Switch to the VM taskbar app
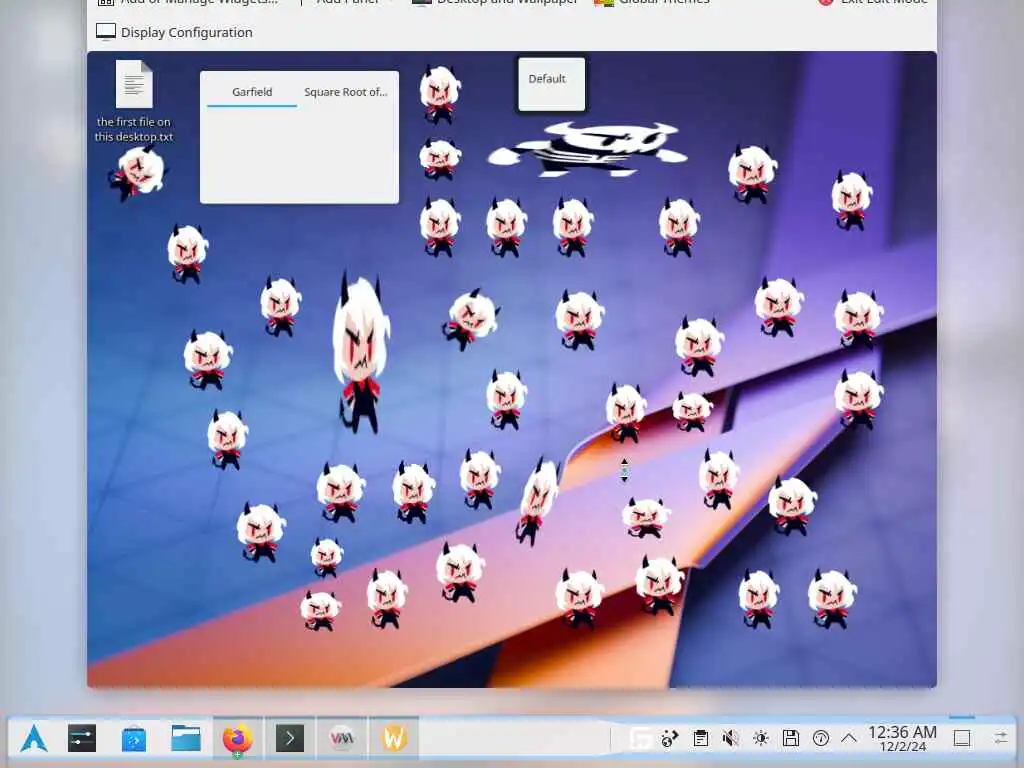1024x768 pixels. (x=342, y=739)
